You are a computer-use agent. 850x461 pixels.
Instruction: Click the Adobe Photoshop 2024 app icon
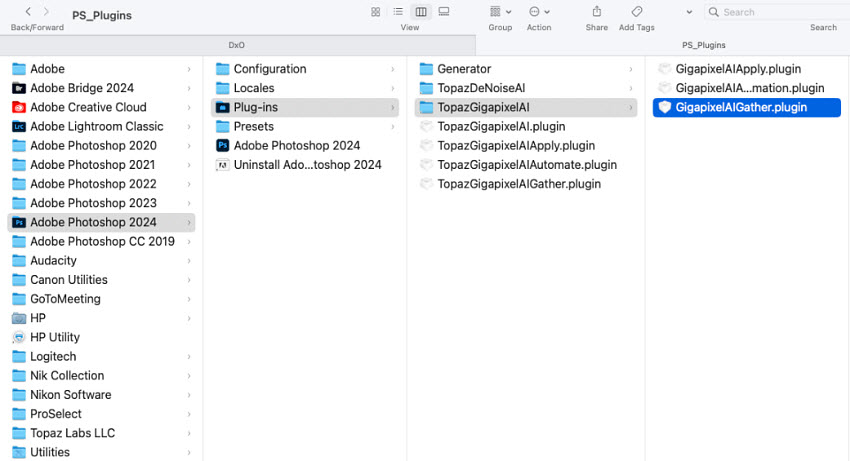pyautogui.click(x=222, y=145)
